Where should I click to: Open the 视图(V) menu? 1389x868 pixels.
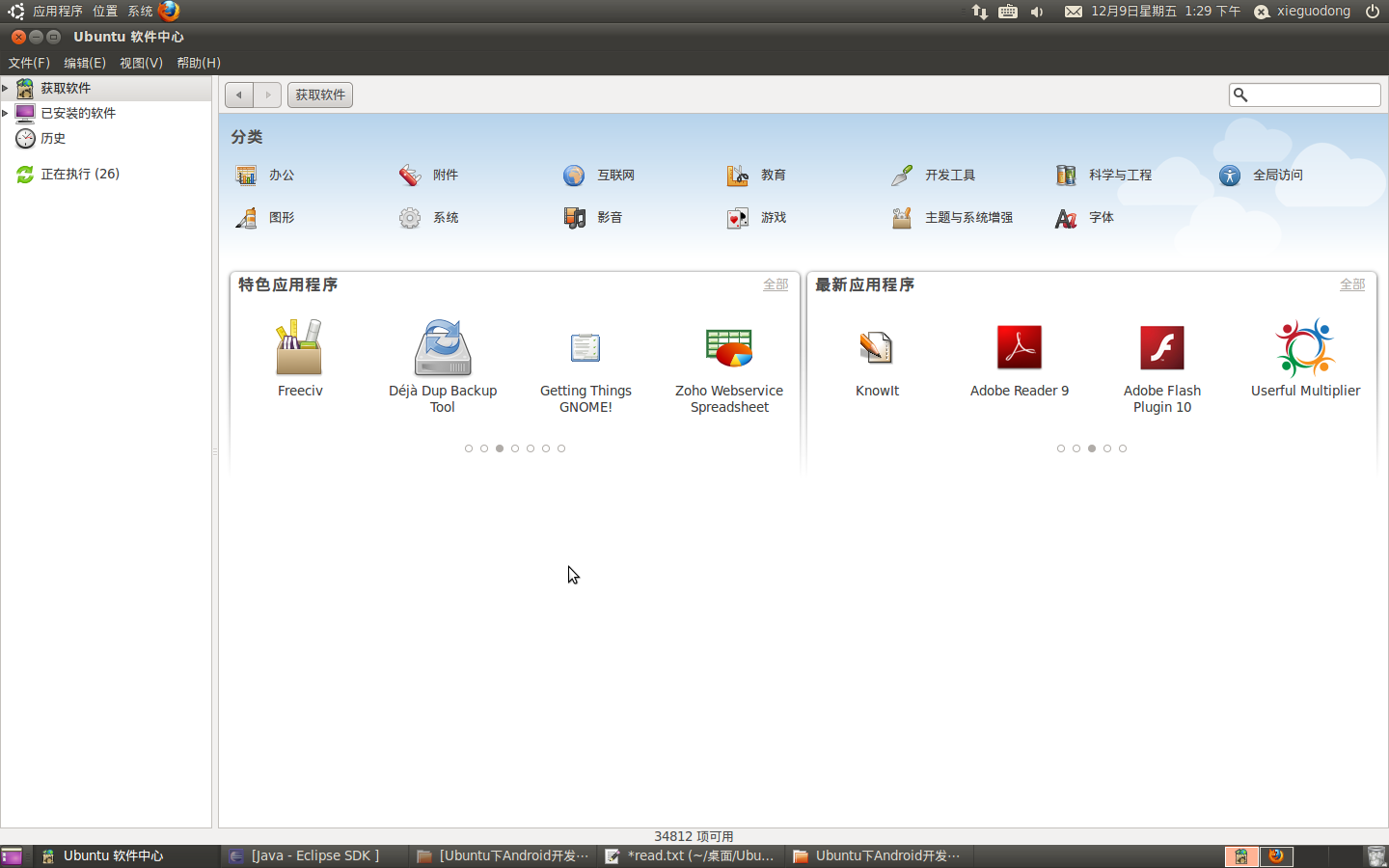141,63
